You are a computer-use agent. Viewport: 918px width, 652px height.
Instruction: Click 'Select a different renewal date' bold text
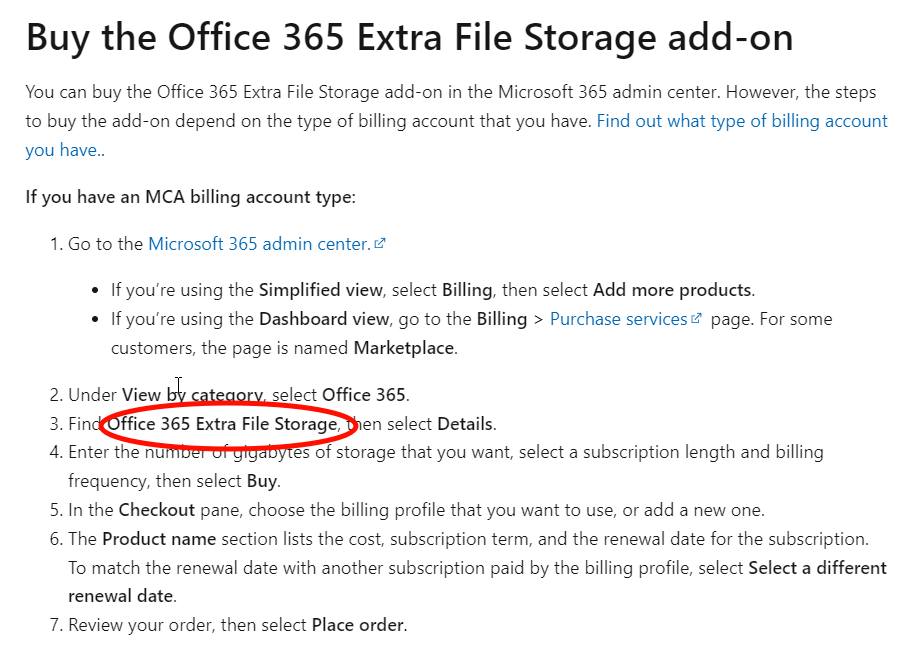(x=817, y=568)
